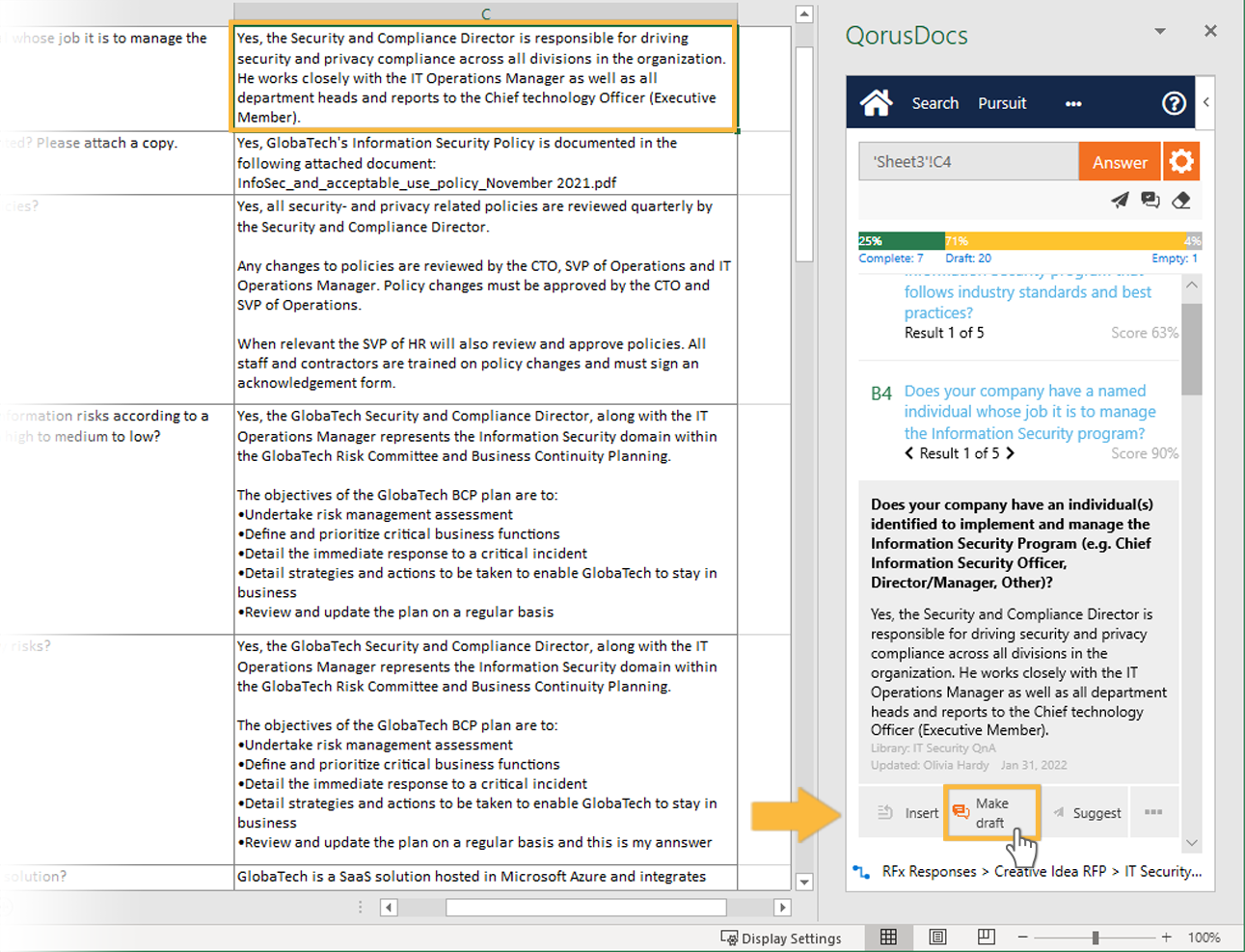Click the Make draft button
Image resolution: width=1245 pixels, height=952 pixels.
point(990,813)
